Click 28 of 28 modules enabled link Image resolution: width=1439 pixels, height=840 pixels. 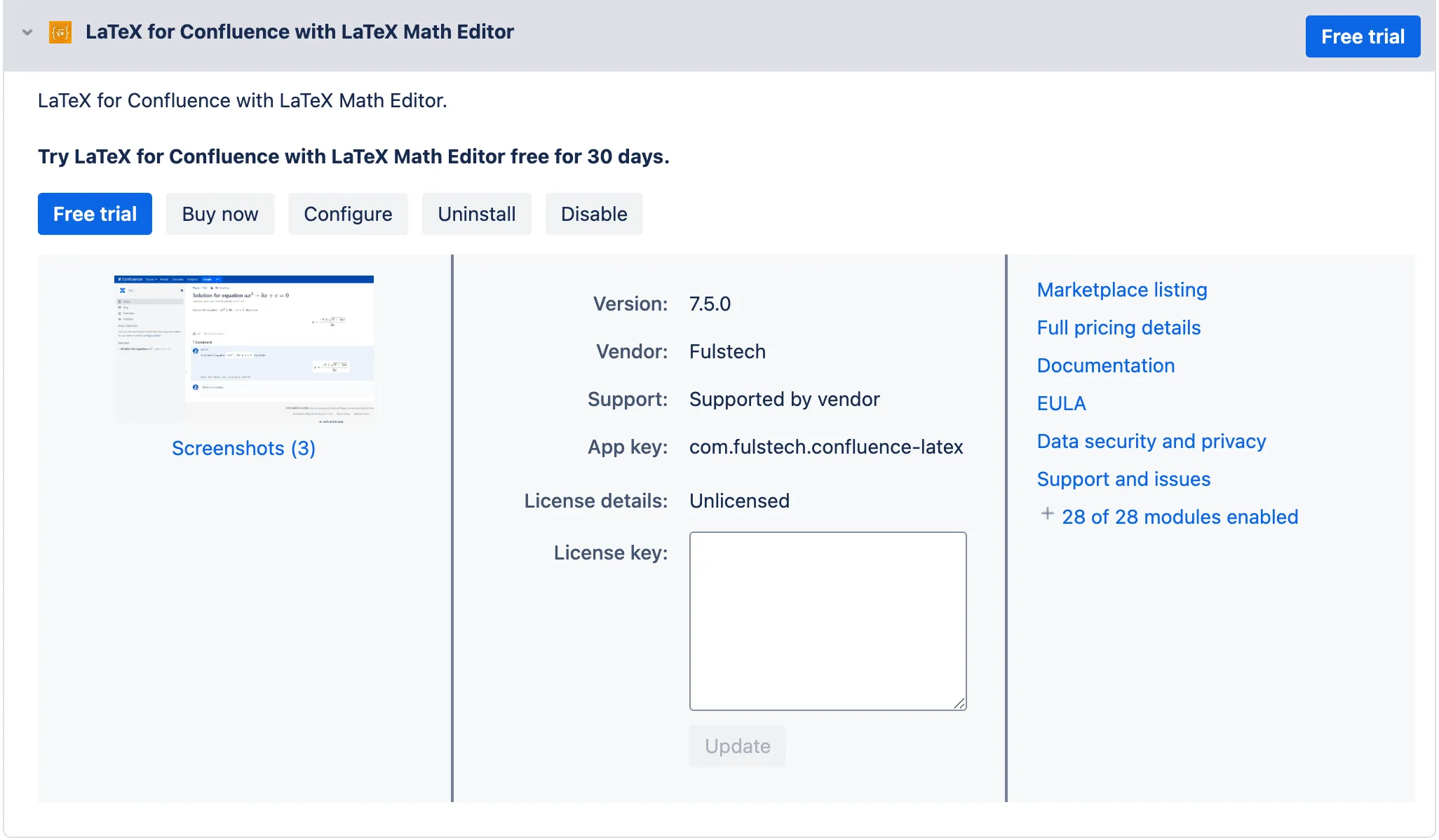tap(1180, 517)
